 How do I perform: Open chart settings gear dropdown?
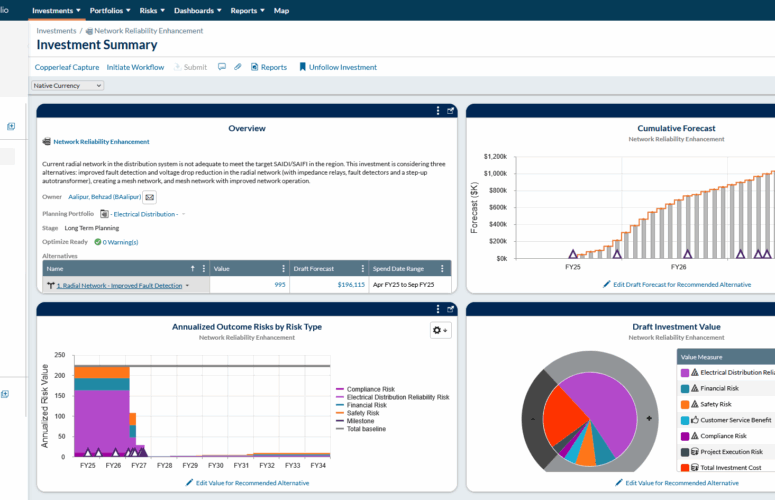[439, 330]
